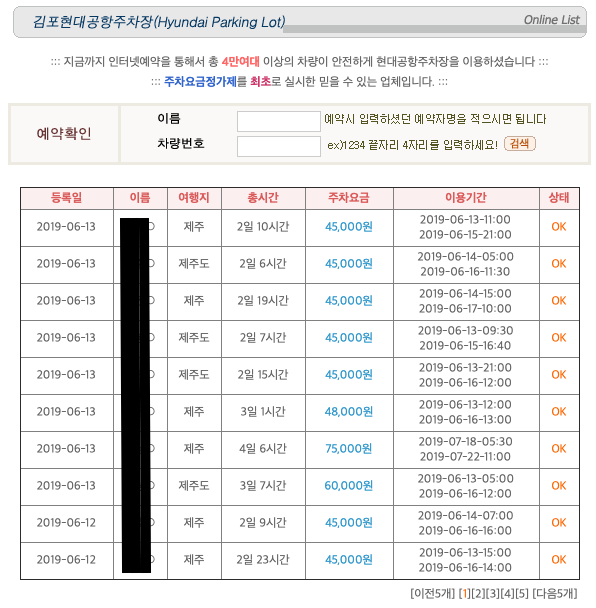Click total time 2일 23시간
Image resolution: width=596 pixels, height=608 pixels.
click(x=263, y=560)
